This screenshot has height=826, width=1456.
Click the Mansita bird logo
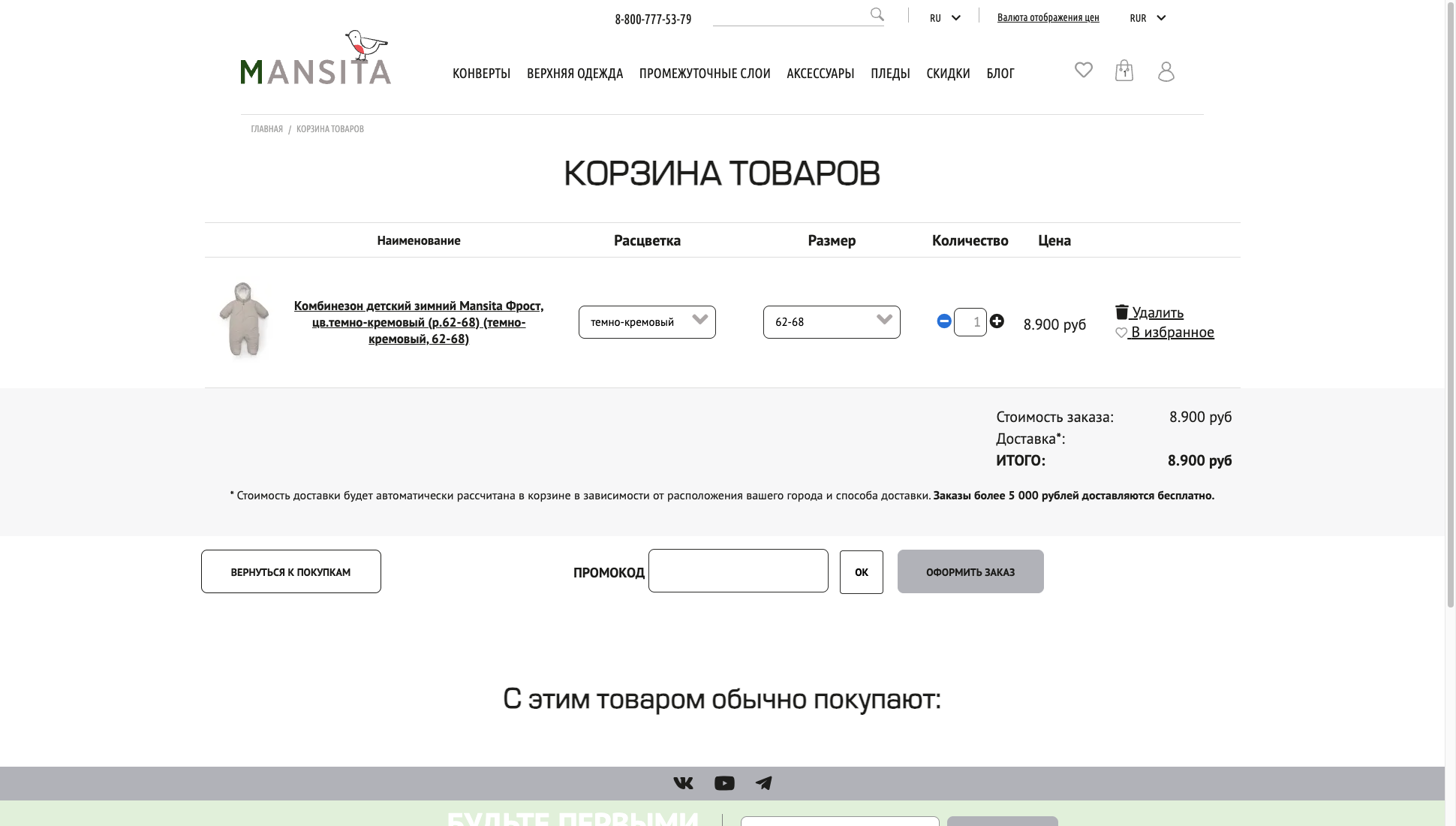(x=315, y=58)
